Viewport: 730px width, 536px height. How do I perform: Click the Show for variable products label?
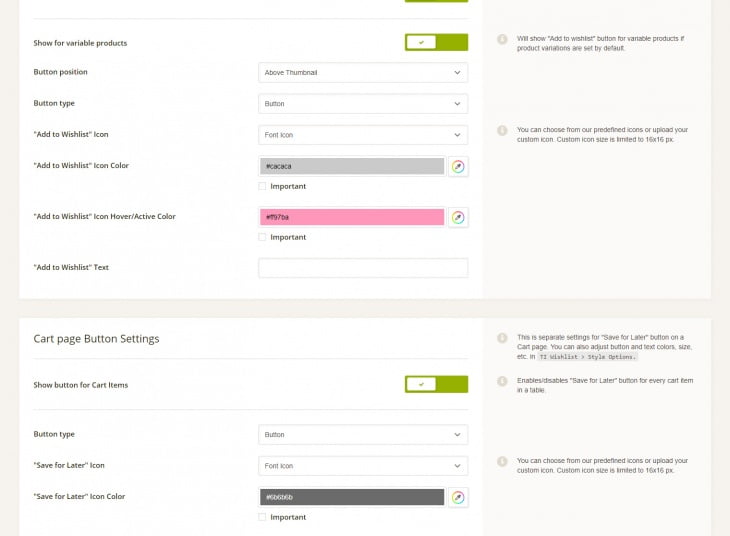pyautogui.click(x=80, y=43)
